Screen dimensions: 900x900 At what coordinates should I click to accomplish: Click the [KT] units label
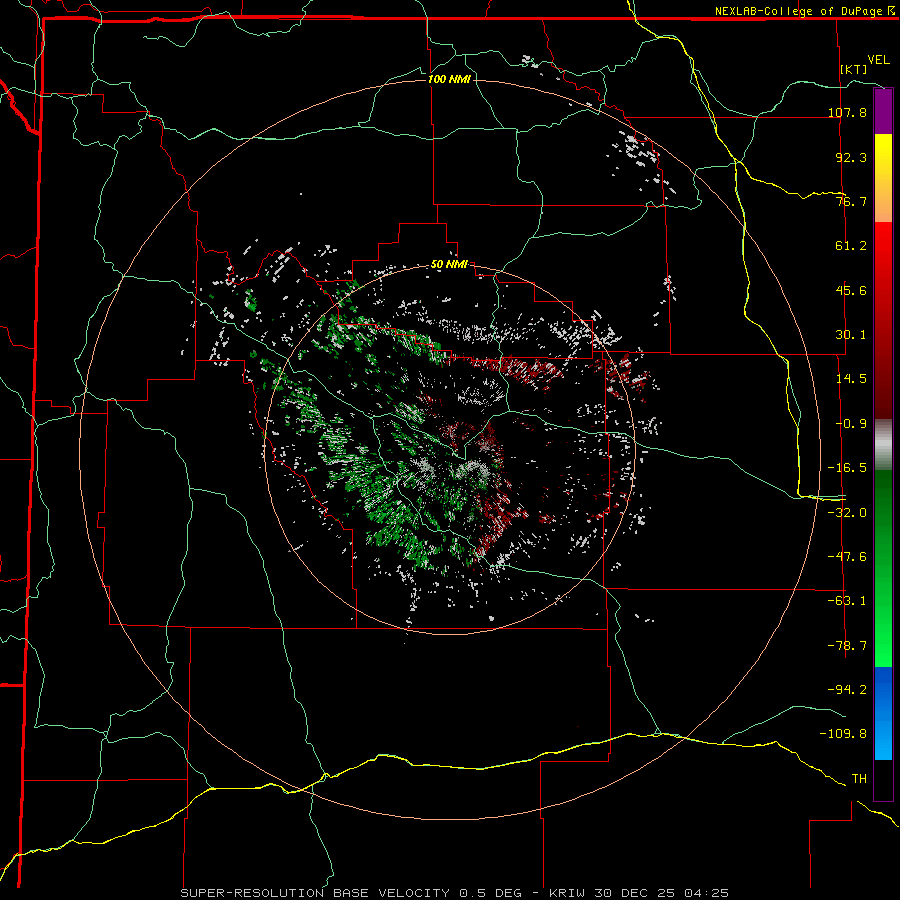click(854, 69)
